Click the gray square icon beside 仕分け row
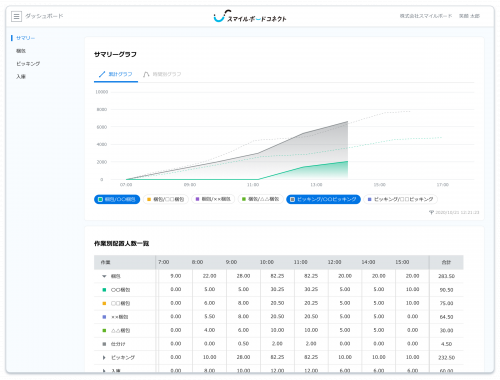The width and height of the screenshot is (500, 380). pos(104,344)
